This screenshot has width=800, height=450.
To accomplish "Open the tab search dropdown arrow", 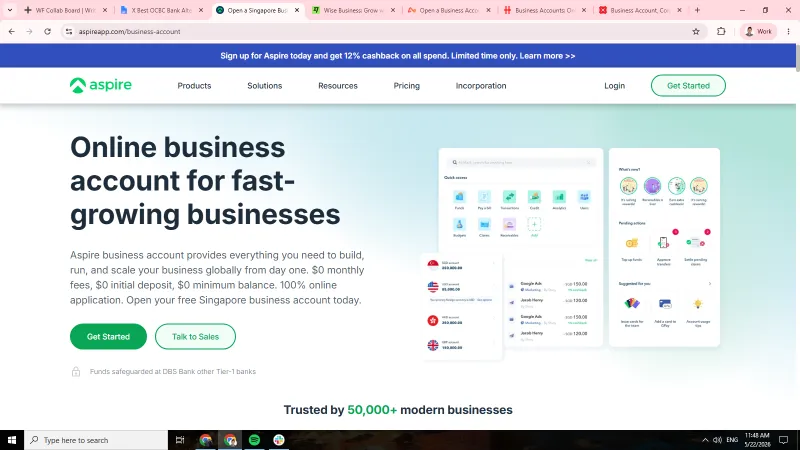I will point(10,10).
